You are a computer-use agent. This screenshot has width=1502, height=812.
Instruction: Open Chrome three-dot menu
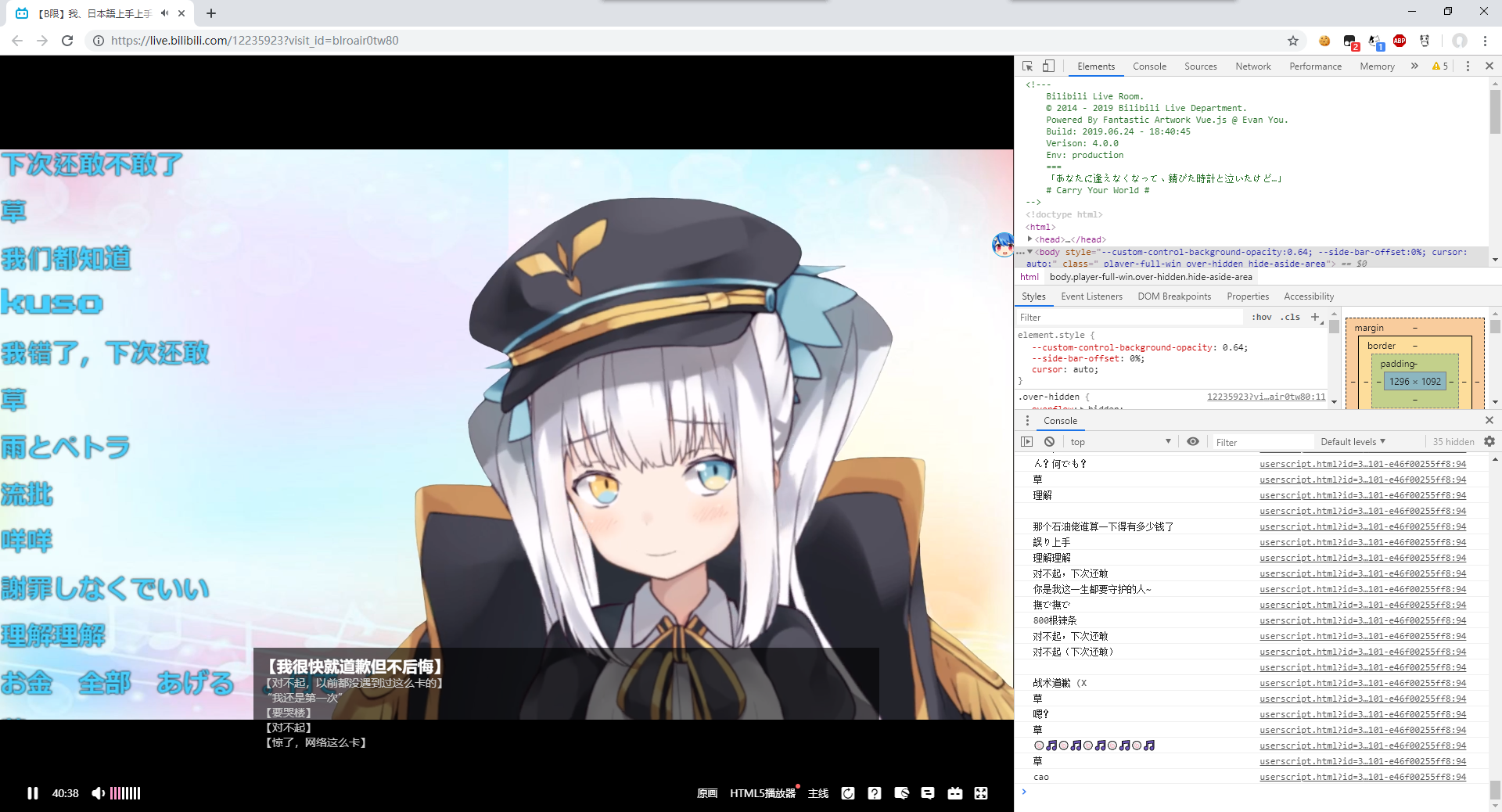[1485, 41]
